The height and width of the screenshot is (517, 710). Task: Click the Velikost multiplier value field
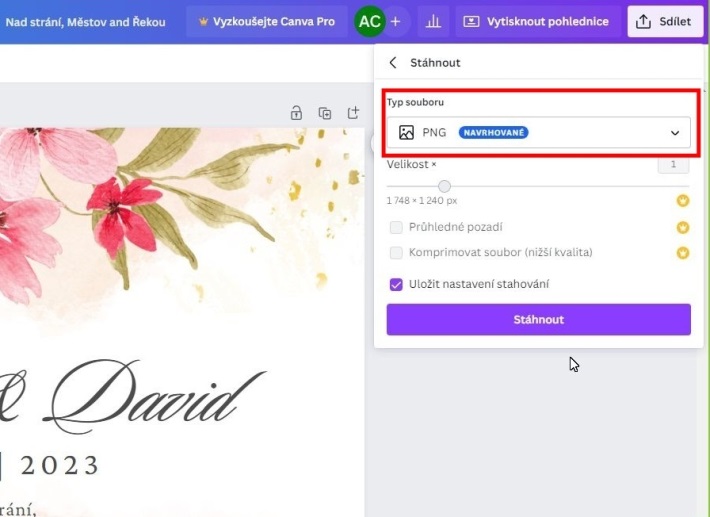coord(673,165)
